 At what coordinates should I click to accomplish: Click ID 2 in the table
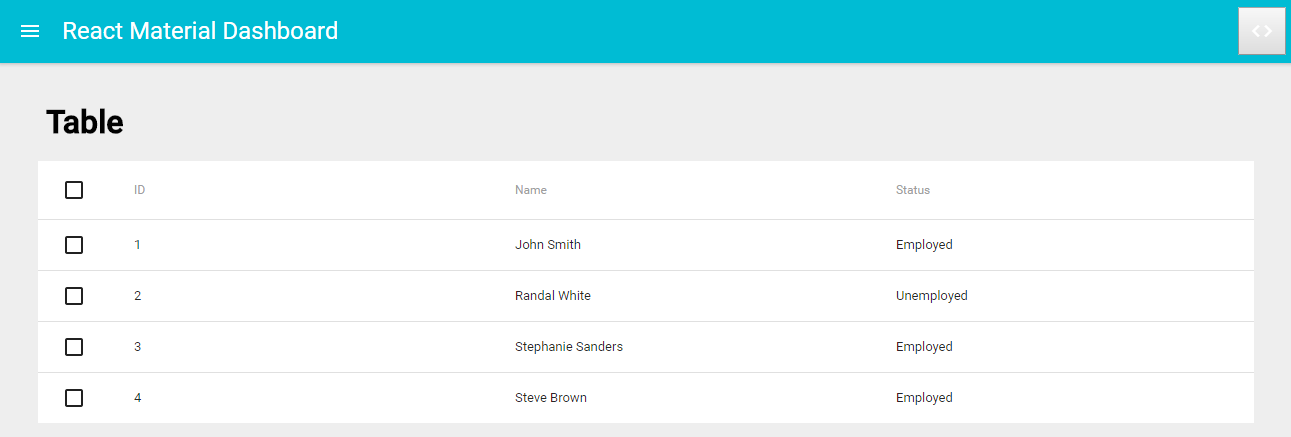[138, 296]
